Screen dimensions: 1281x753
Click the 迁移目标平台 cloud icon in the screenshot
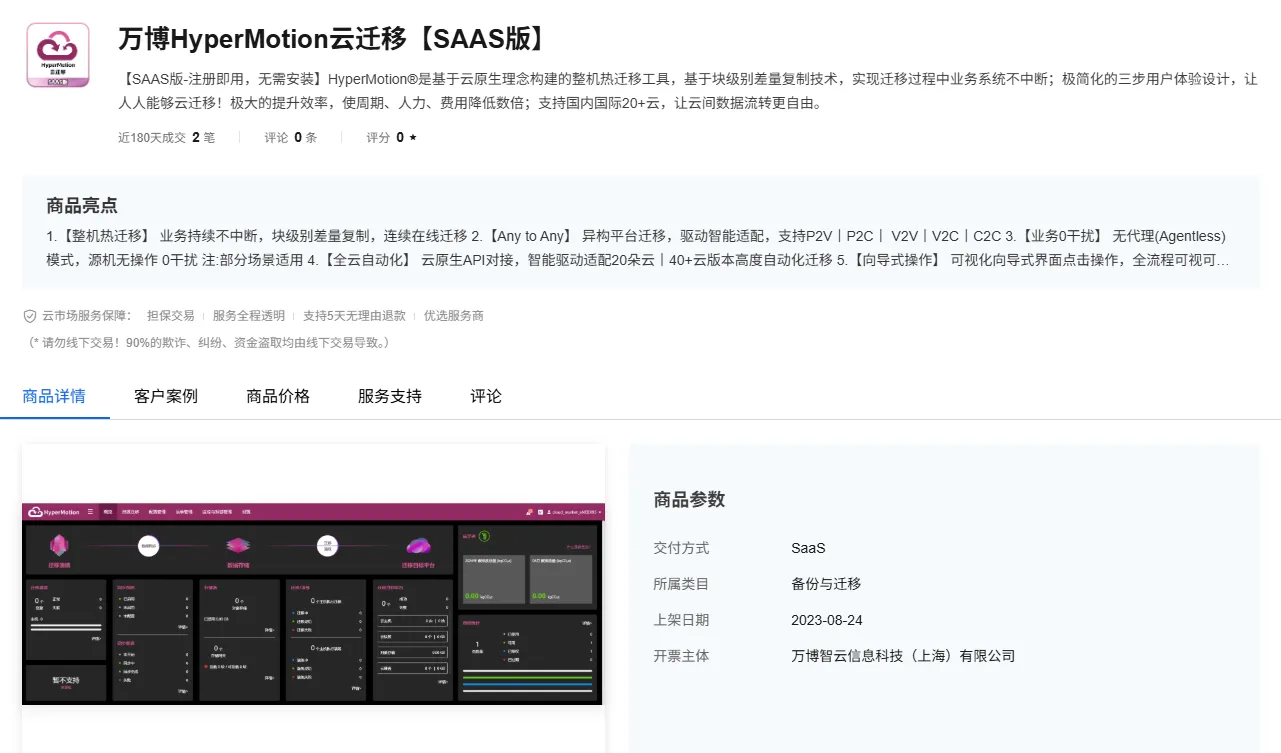click(x=418, y=545)
